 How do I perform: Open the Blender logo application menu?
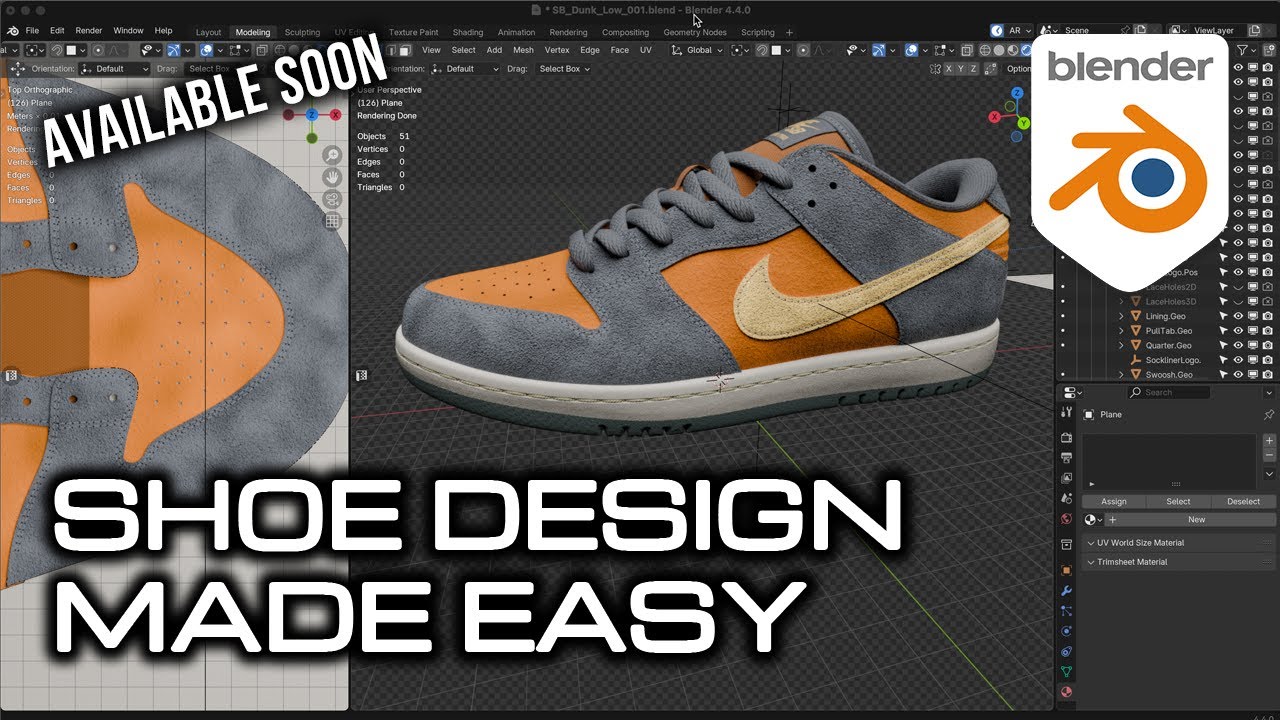point(11,31)
